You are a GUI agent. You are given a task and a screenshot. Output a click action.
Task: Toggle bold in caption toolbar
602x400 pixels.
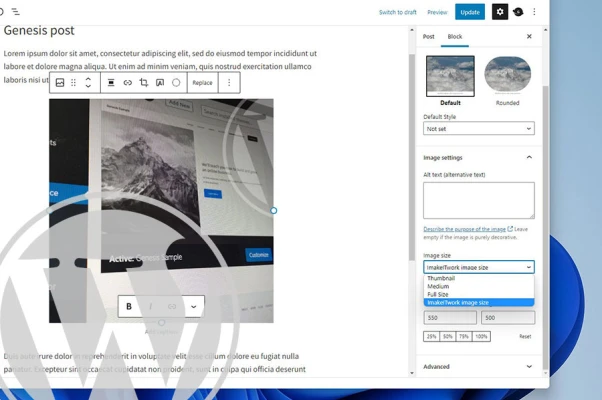(129, 306)
